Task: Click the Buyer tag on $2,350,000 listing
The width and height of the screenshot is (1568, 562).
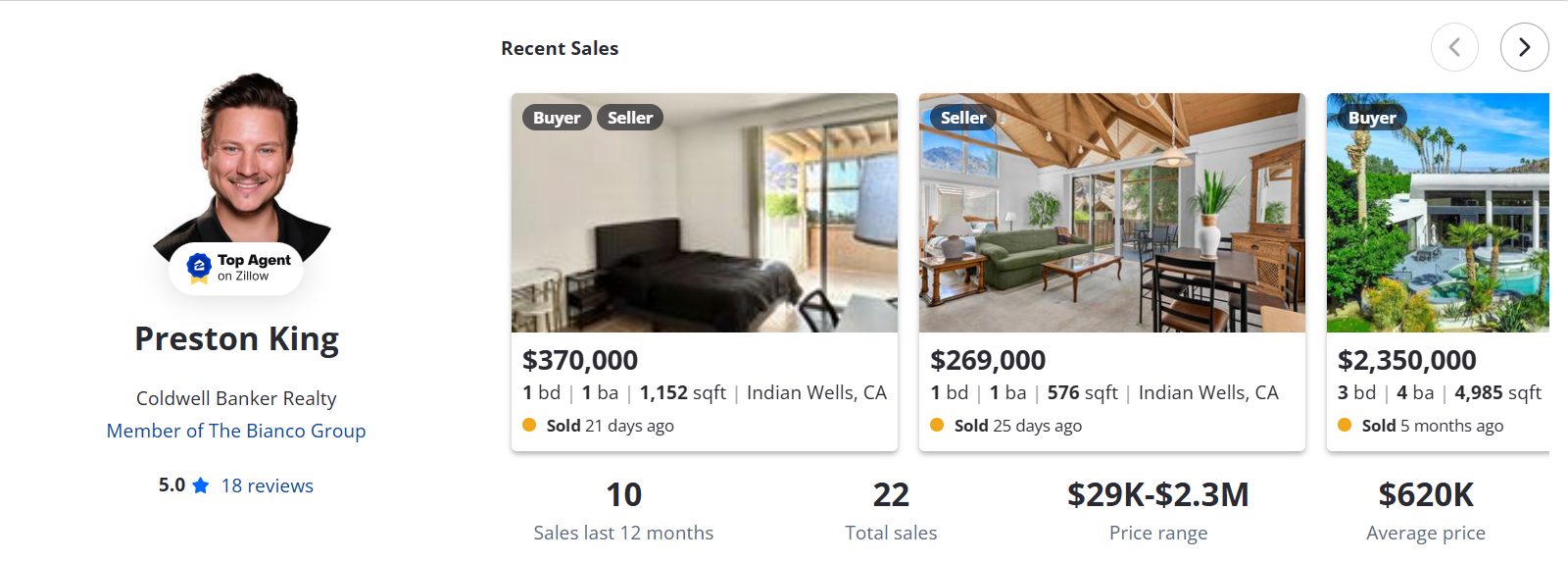Action: (x=1372, y=118)
